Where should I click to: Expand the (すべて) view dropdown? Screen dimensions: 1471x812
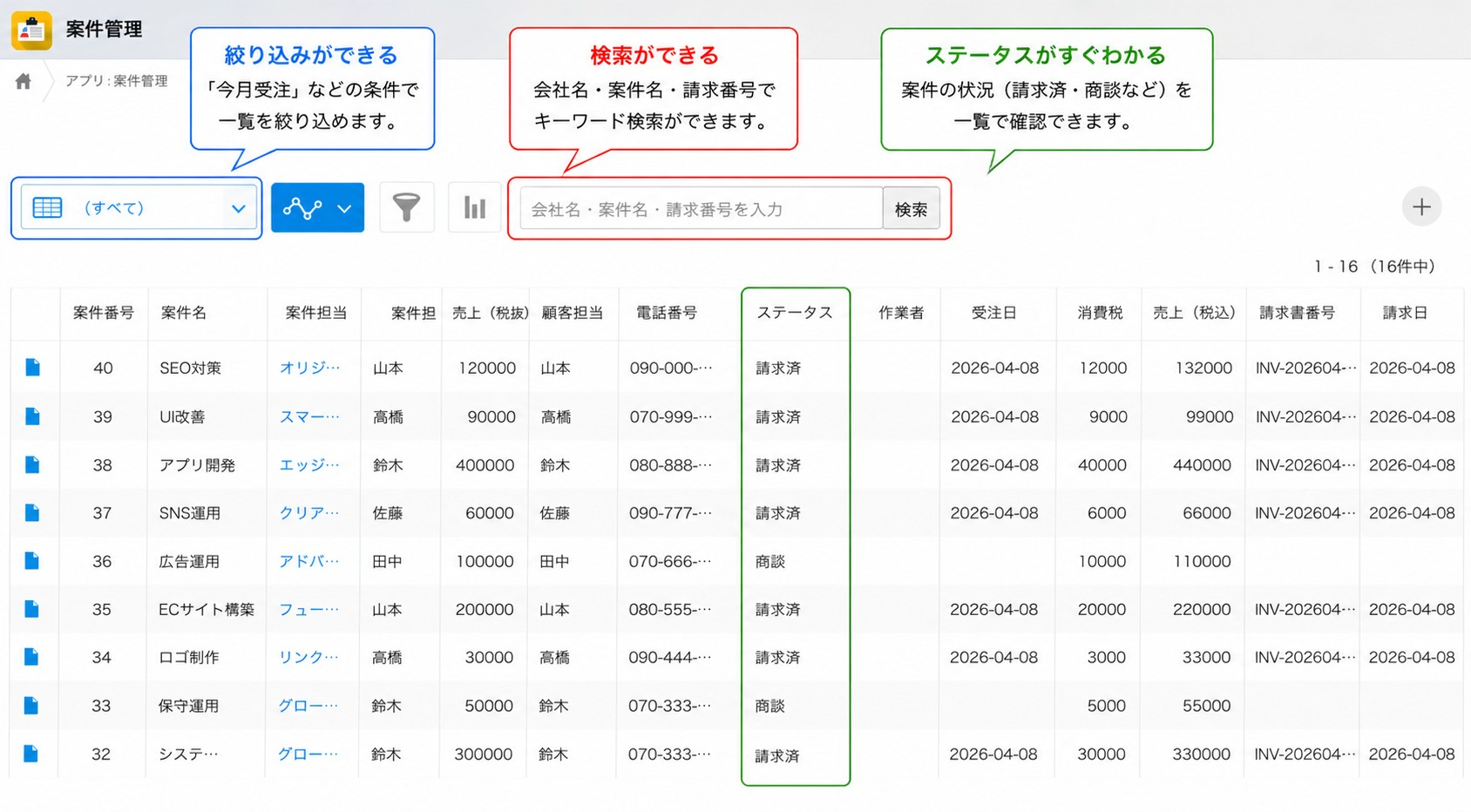(x=139, y=207)
